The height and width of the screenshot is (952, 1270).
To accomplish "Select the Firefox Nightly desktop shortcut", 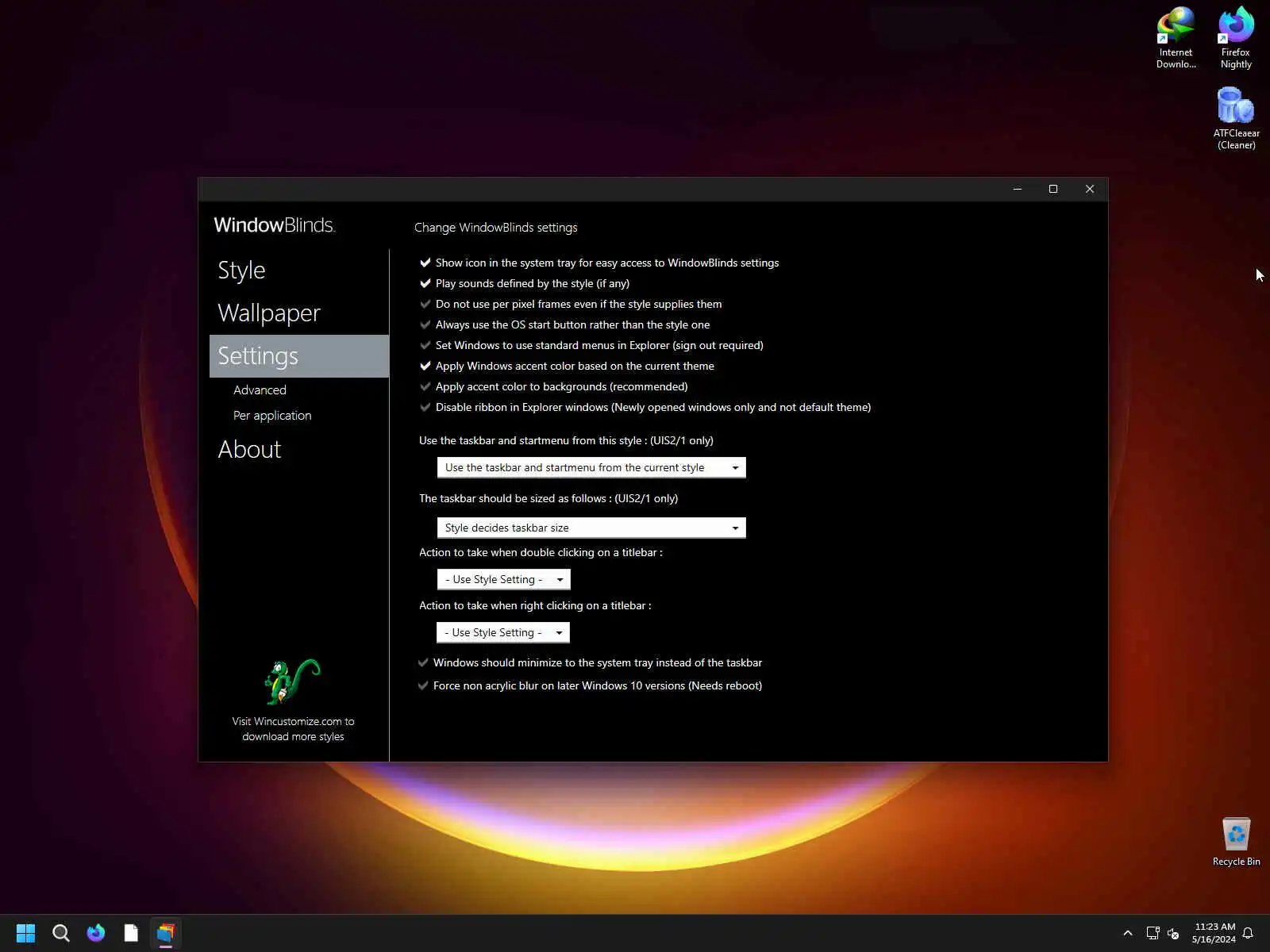I will click(1236, 38).
